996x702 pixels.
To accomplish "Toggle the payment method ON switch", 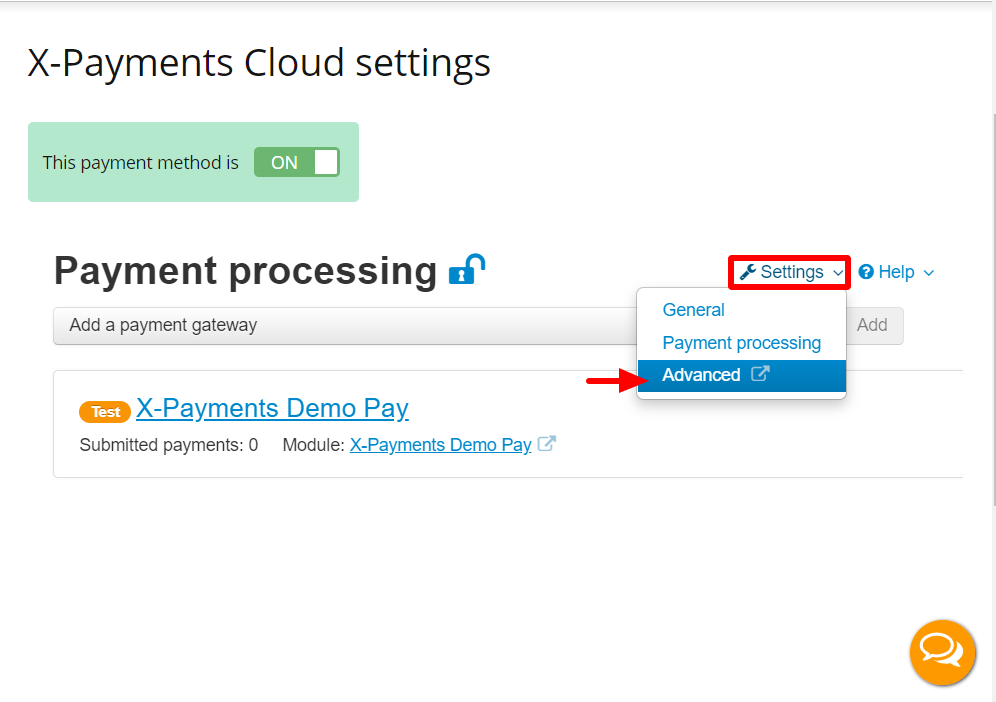I will click(297, 162).
